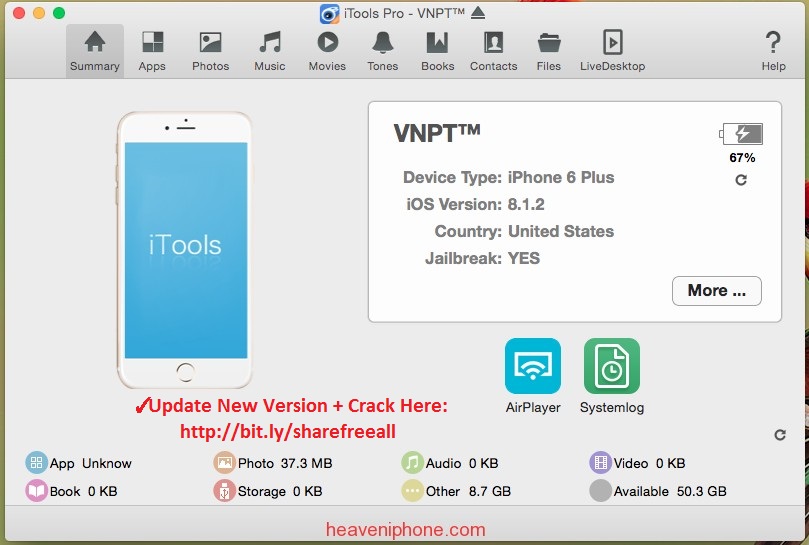Click Video 0 KB text

(x=649, y=463)
